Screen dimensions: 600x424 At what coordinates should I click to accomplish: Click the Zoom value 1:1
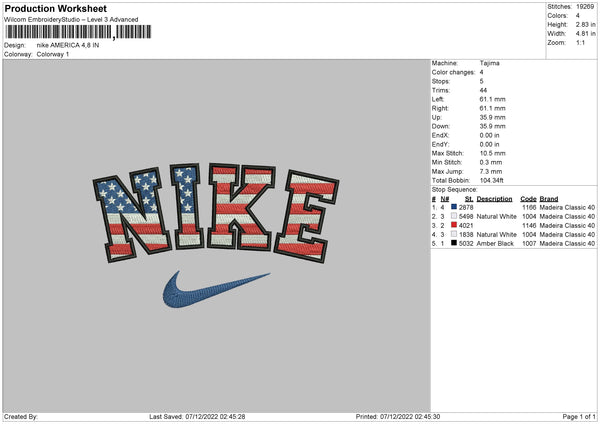580,43
